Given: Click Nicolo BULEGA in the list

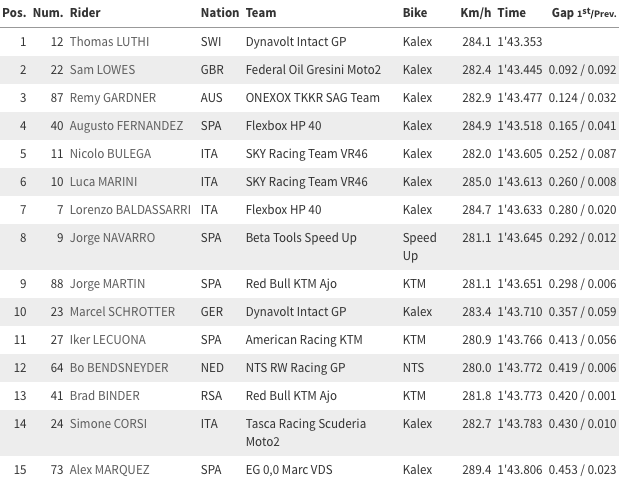Looking at the screenshot, I should pyautogui.click(x=111, y=154).
